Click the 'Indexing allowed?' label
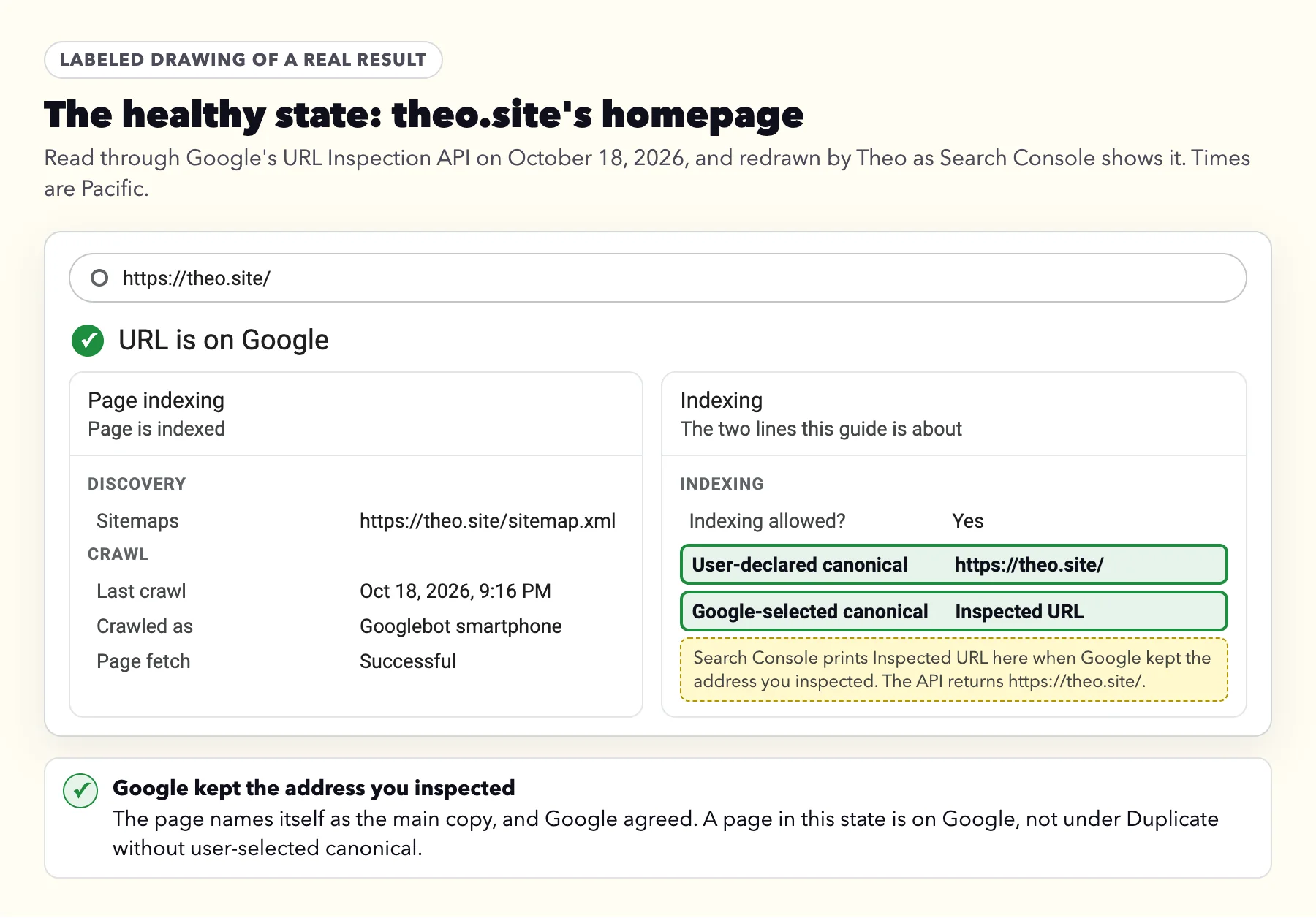The height and width of the screenshot is (918, 1316). click(767, 521)
